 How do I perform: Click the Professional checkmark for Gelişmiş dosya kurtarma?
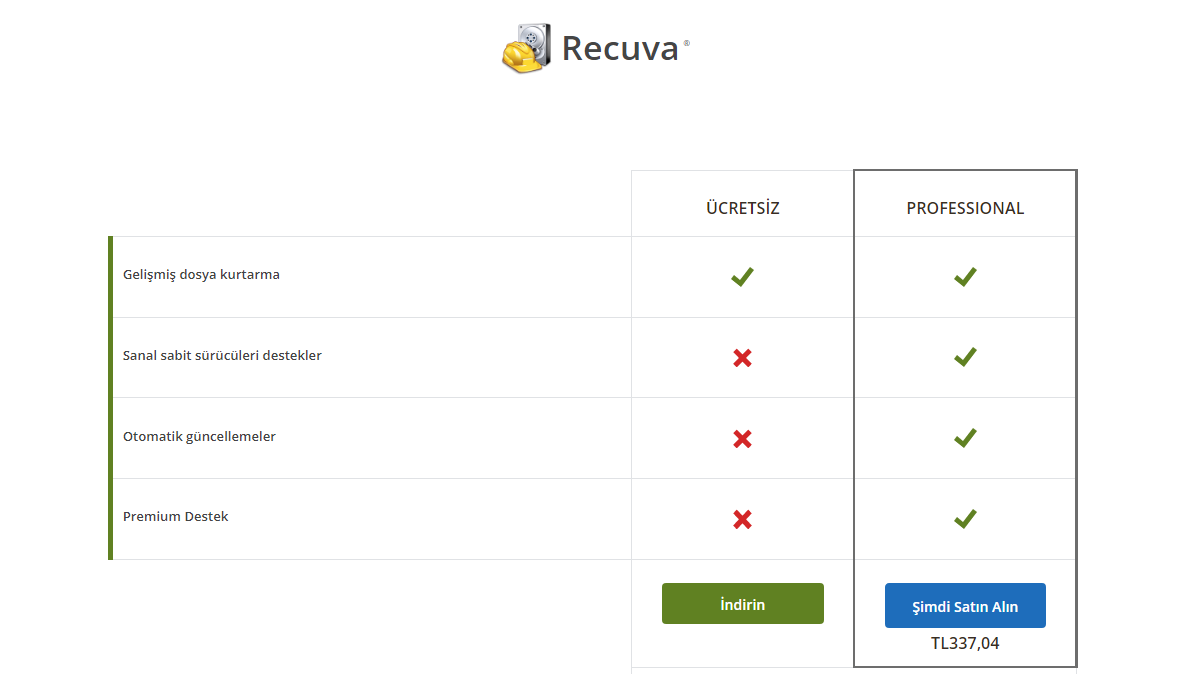pyautogui.click(x=965, y=277)
